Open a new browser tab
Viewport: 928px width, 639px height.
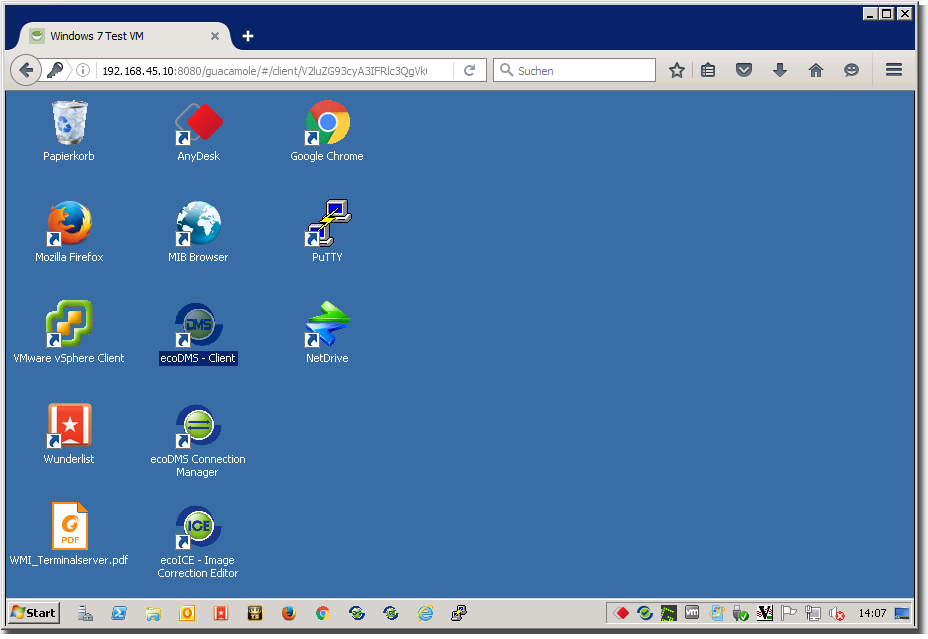pyautogui.click(x=248, y=36)
